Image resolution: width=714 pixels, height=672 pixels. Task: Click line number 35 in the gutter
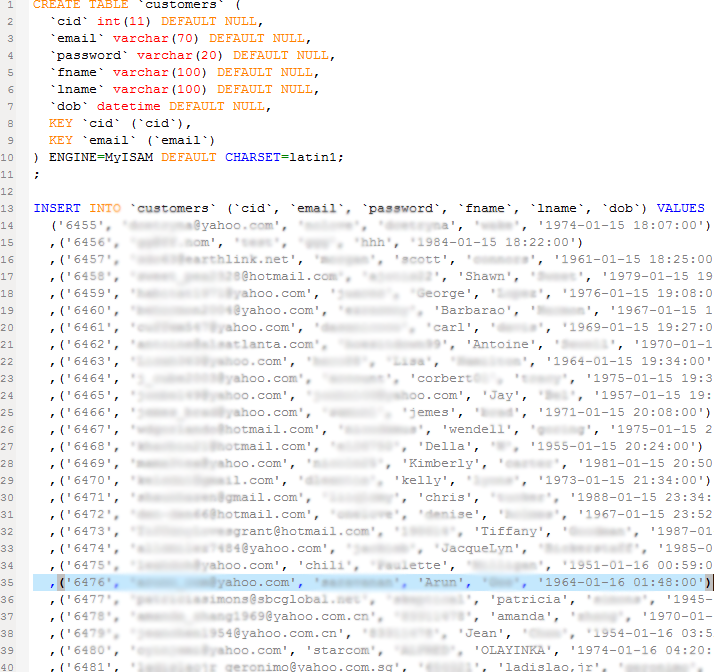[x=8, y=582]
